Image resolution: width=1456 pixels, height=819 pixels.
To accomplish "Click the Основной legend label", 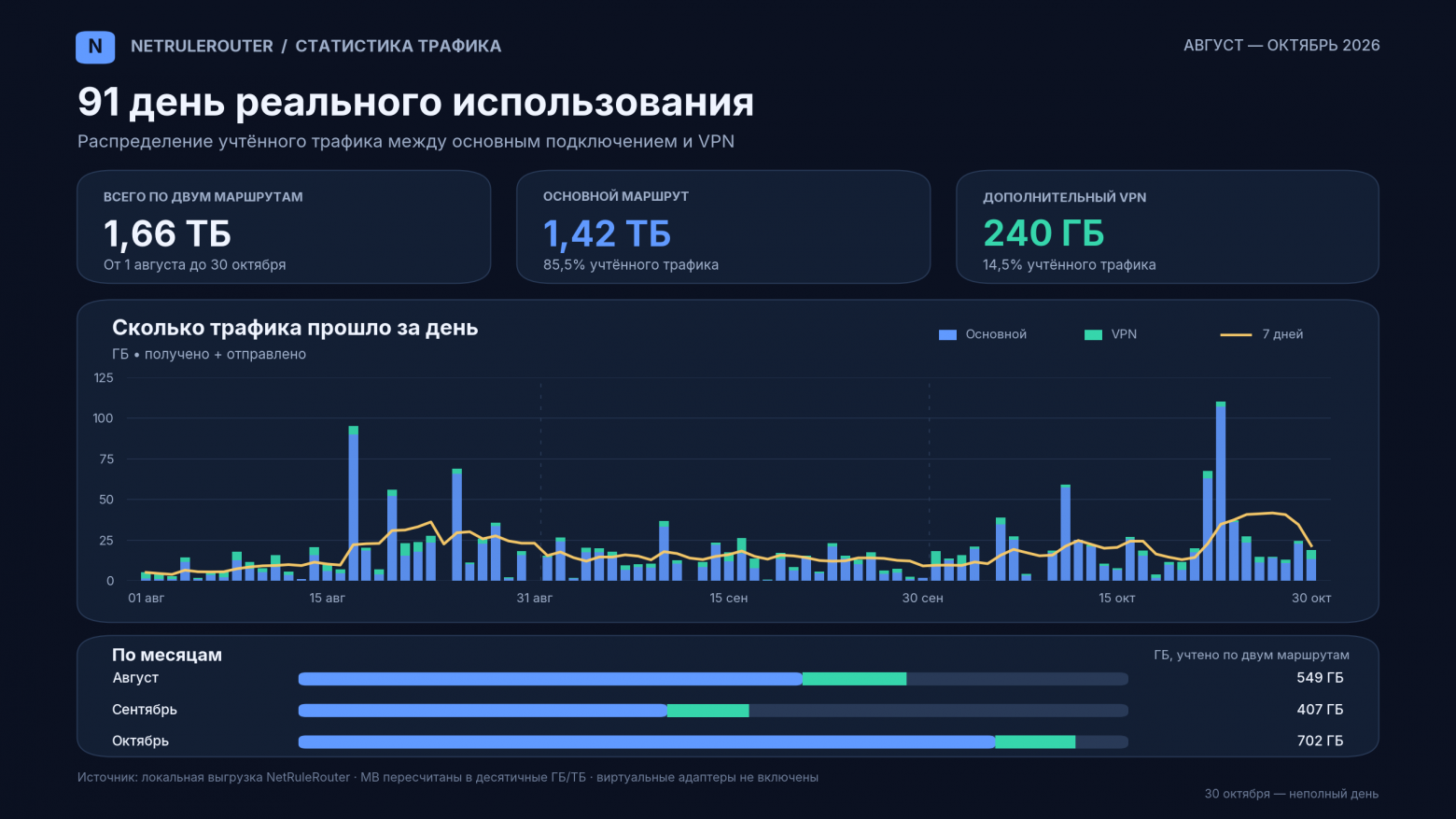I will coord(996,334).
